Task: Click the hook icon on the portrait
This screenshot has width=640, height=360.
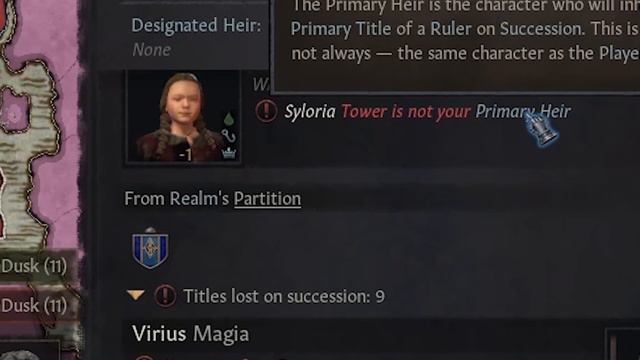Action: (x=229, y=136)
